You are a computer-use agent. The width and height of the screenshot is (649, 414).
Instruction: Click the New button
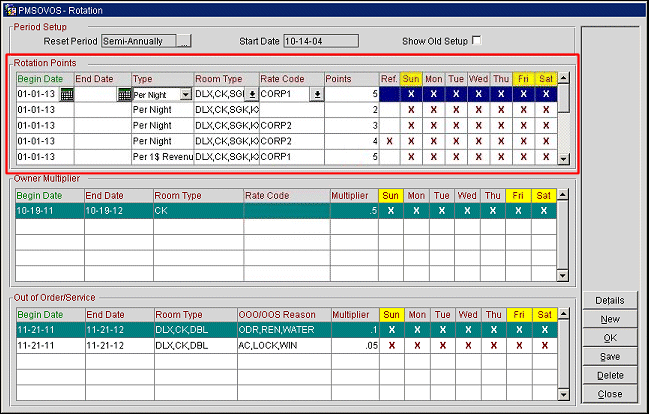coord(610,320)
